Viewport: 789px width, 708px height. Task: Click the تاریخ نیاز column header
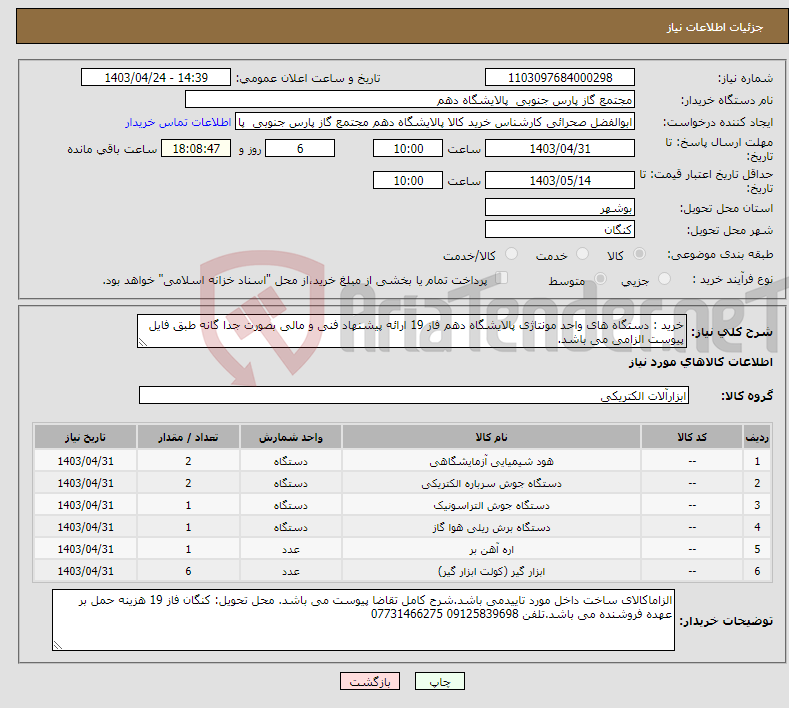[x=86, y=437]
